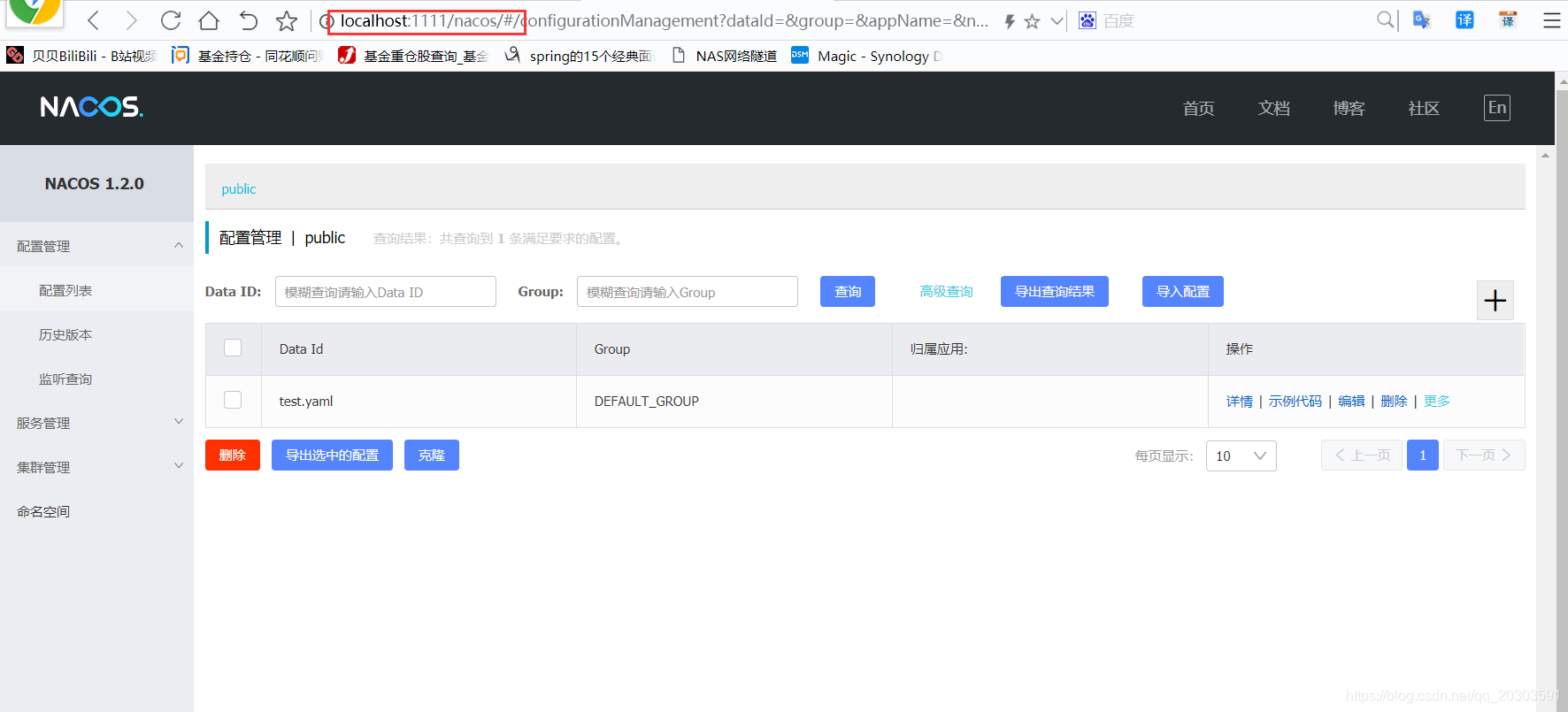Select the public namespace tab
Image resolution: width=1568 pixels, height=712 pixels.
(238, 188)
